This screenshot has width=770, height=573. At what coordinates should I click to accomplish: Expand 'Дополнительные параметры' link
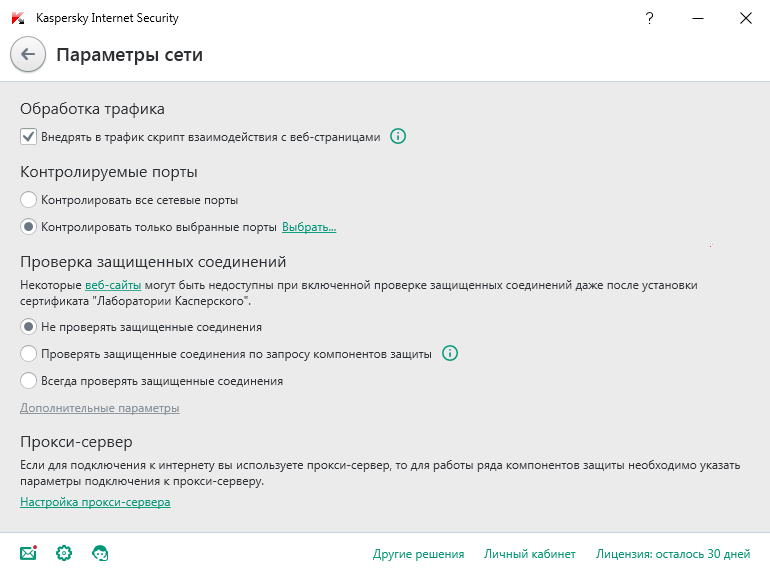[x=100, y=408]
